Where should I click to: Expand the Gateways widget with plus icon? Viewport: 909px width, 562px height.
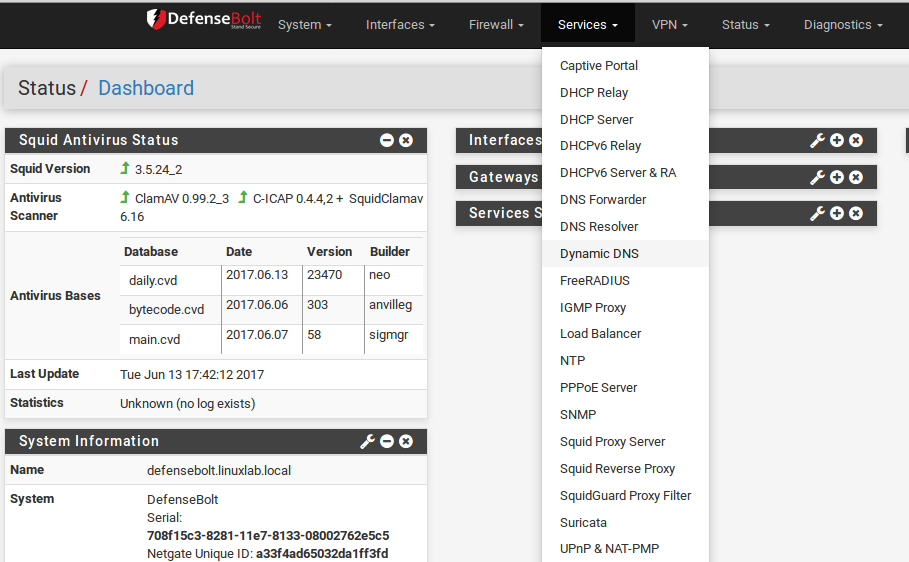pos(837,177)
